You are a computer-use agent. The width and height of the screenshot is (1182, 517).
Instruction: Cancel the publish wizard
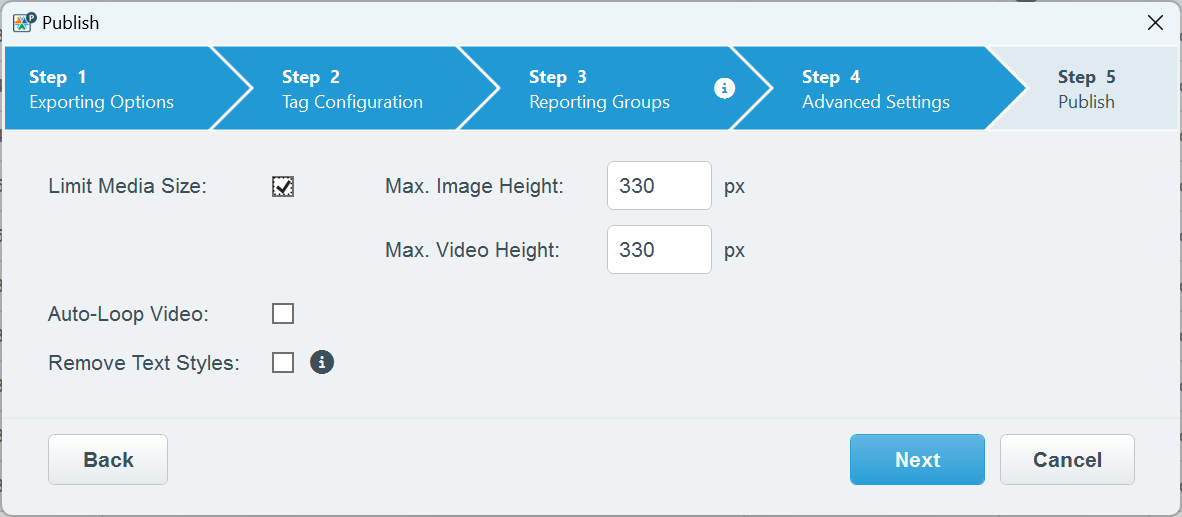point(1067,459)
